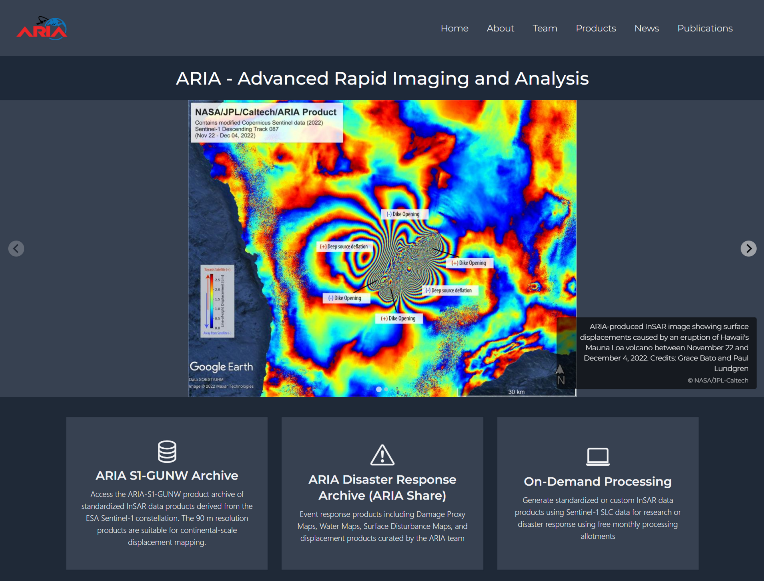The width and height of the screenshot is (764, 581).
Task: Click the On-Demand Processing description paragraph
Action: tap(598, 518)
